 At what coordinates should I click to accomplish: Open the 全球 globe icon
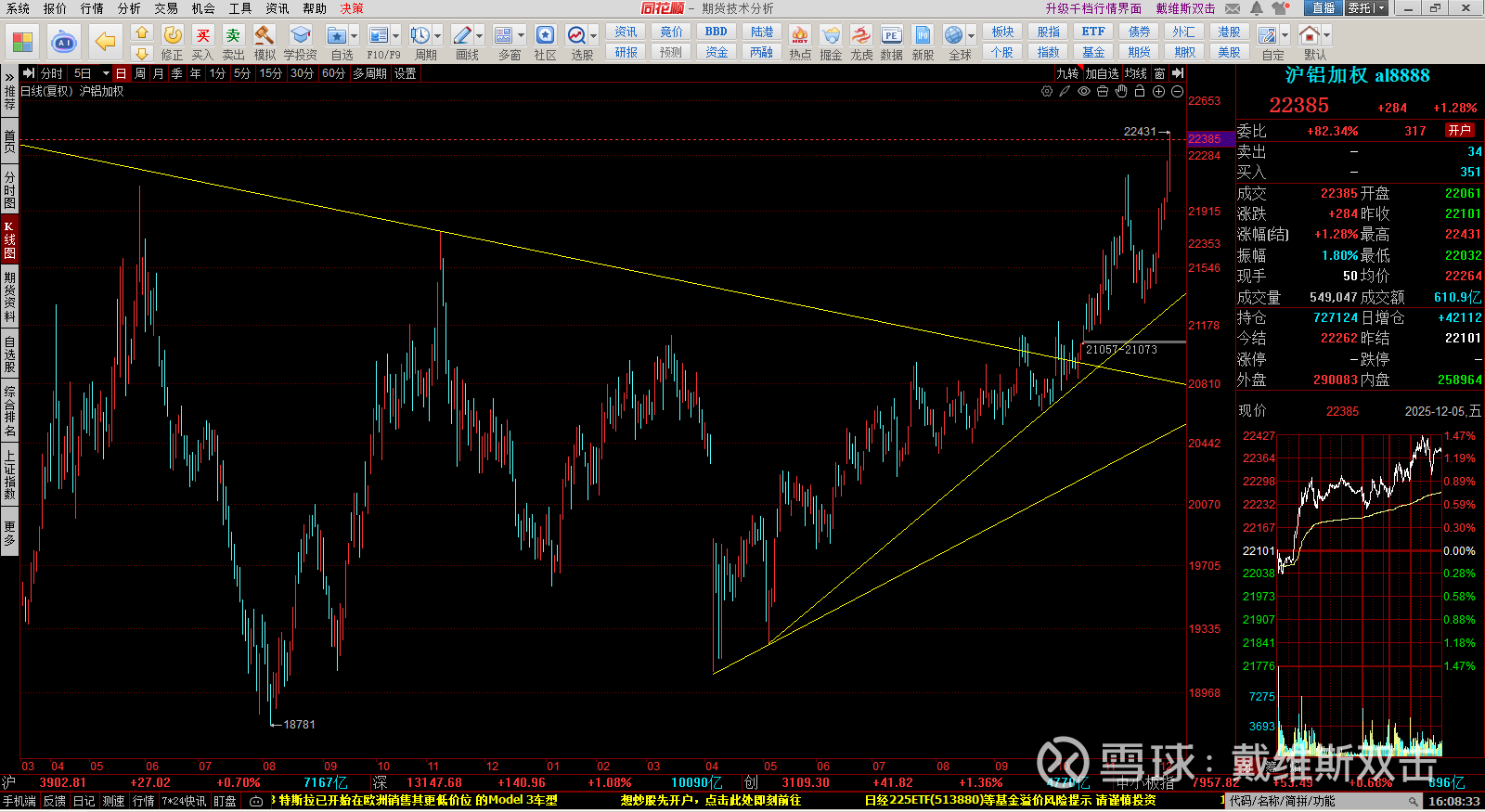(x=954, y=35)
